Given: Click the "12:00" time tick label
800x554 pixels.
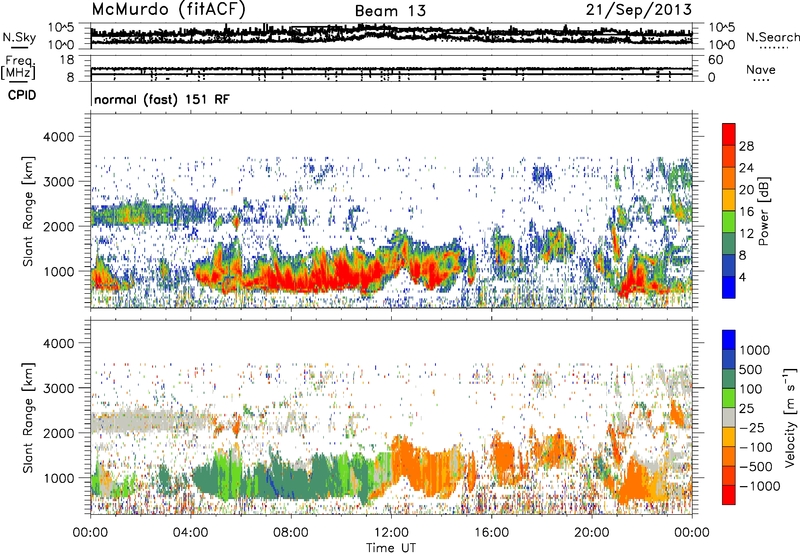Looking at the screenshot, I should [391, 533].
